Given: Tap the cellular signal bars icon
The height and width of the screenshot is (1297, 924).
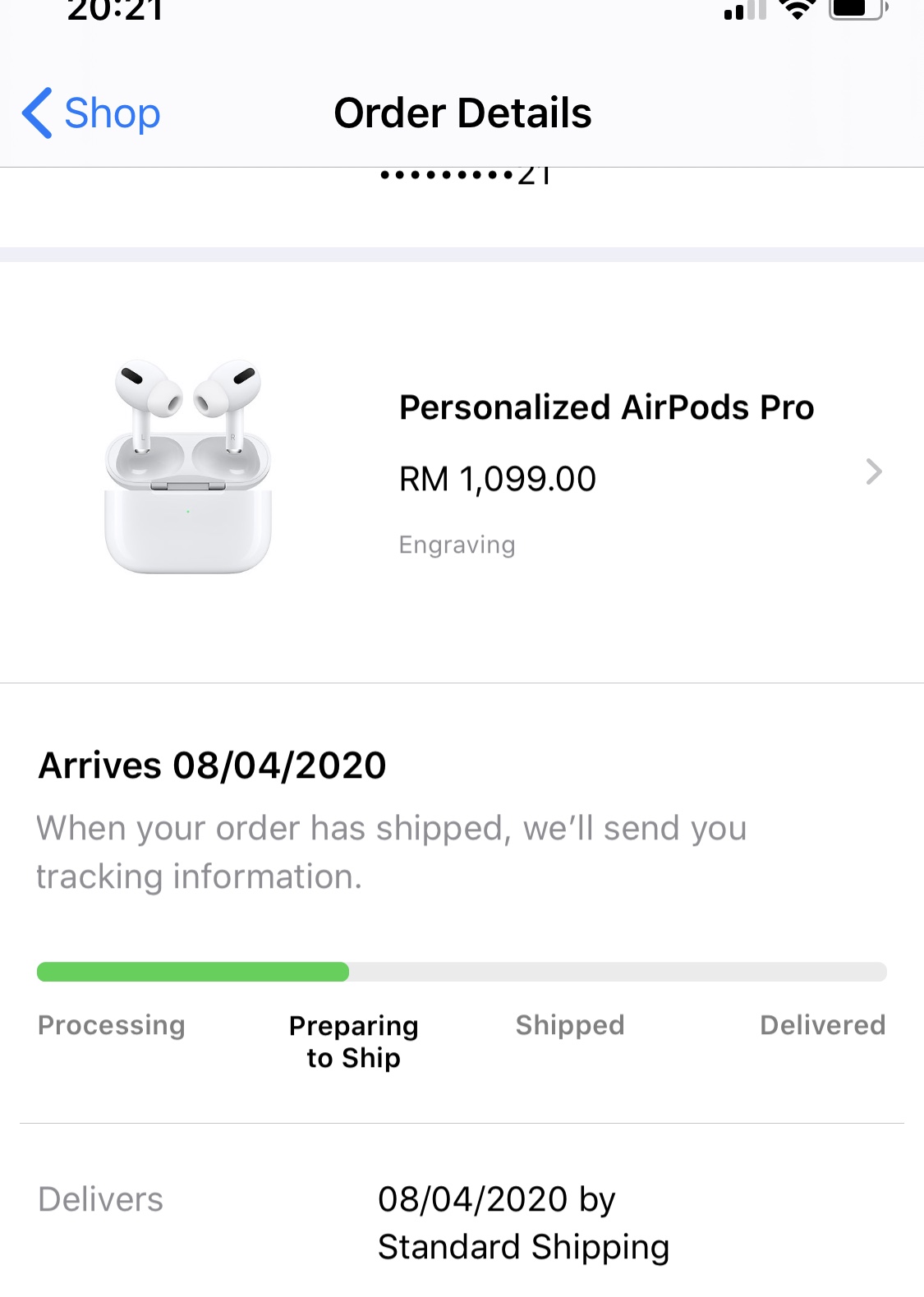Looking at the screenshot, I should [745, 10].
